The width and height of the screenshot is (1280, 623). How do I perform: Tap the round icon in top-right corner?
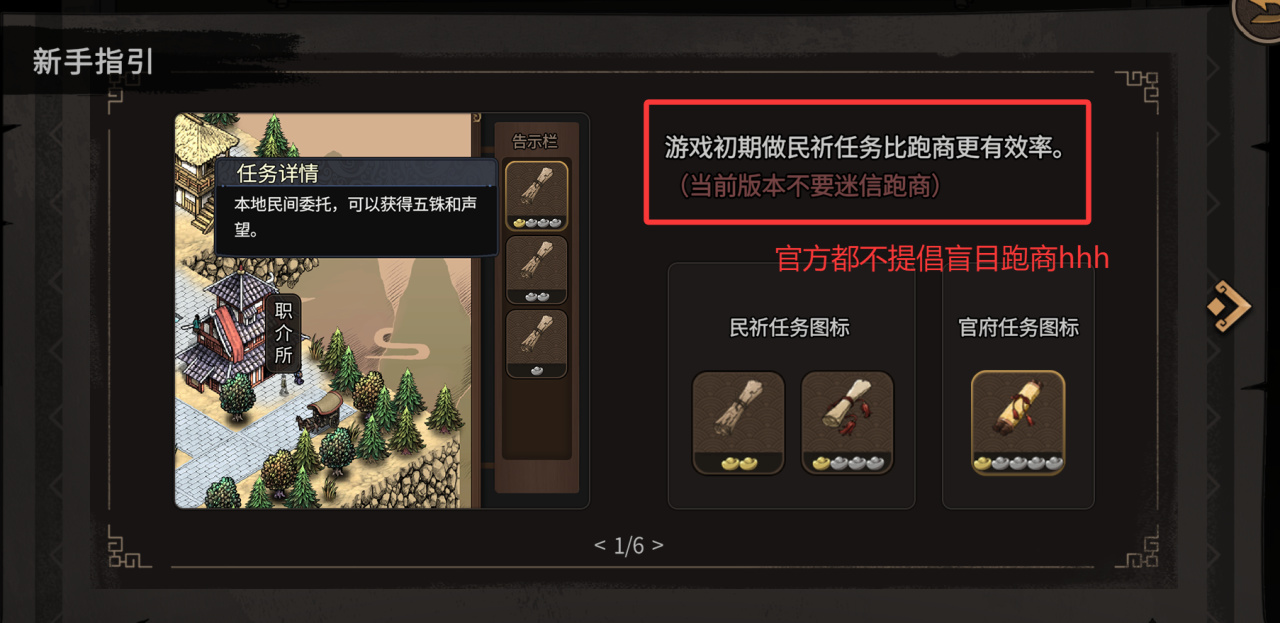[x=1258, y=17]
